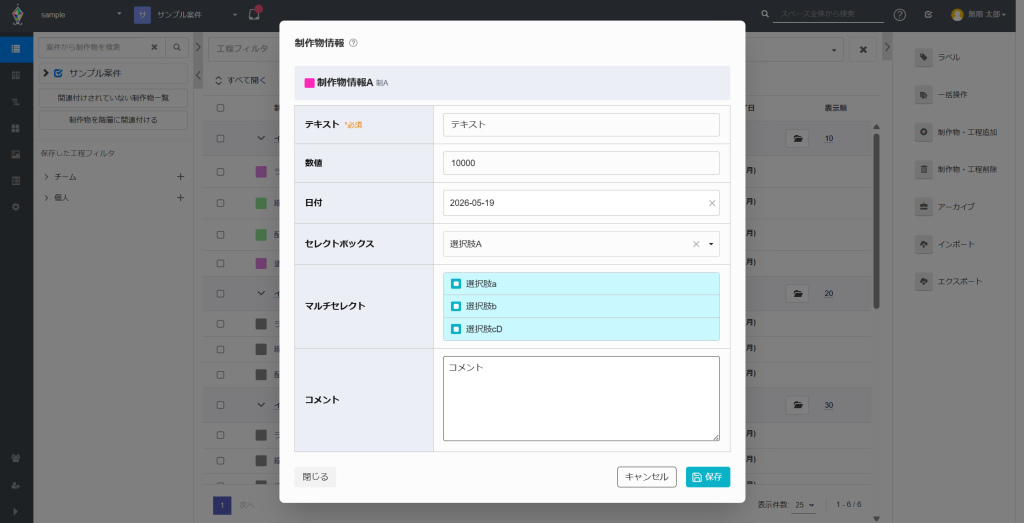
Task: Click the キャンセル button
Action: click(x=647, y=477)
